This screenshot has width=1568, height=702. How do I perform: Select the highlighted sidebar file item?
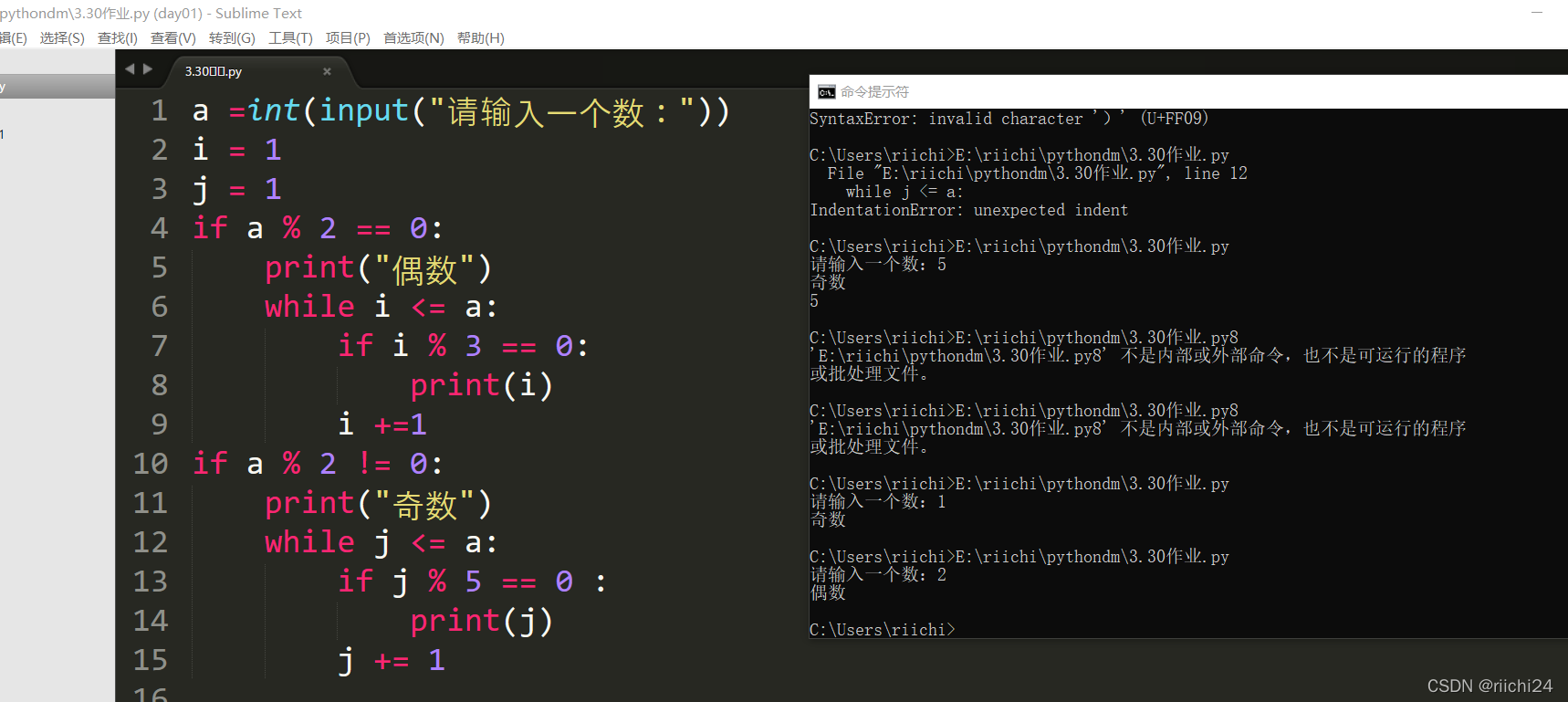tap(57, 87)
